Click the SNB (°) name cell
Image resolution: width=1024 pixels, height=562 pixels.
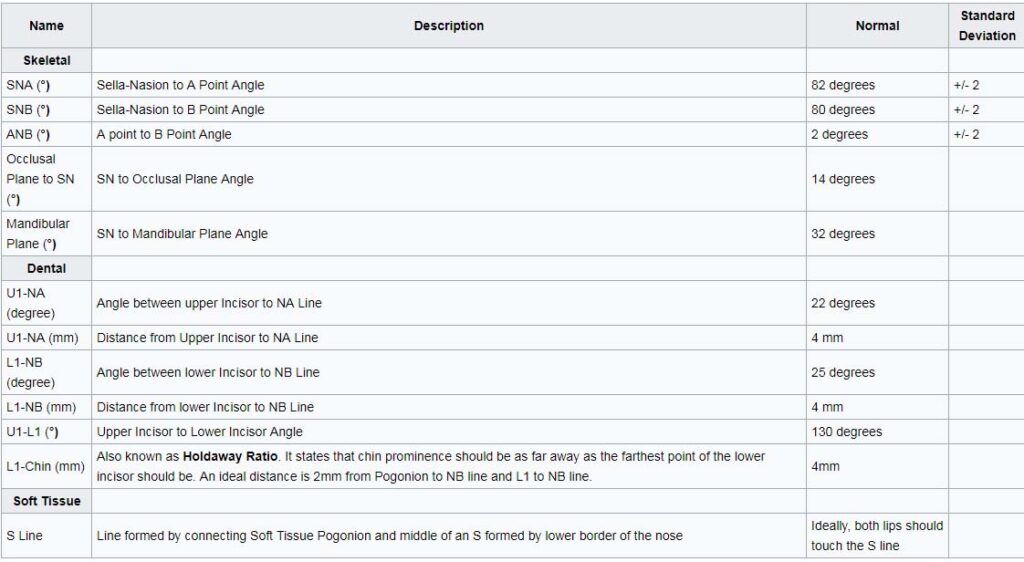point(28,110)
